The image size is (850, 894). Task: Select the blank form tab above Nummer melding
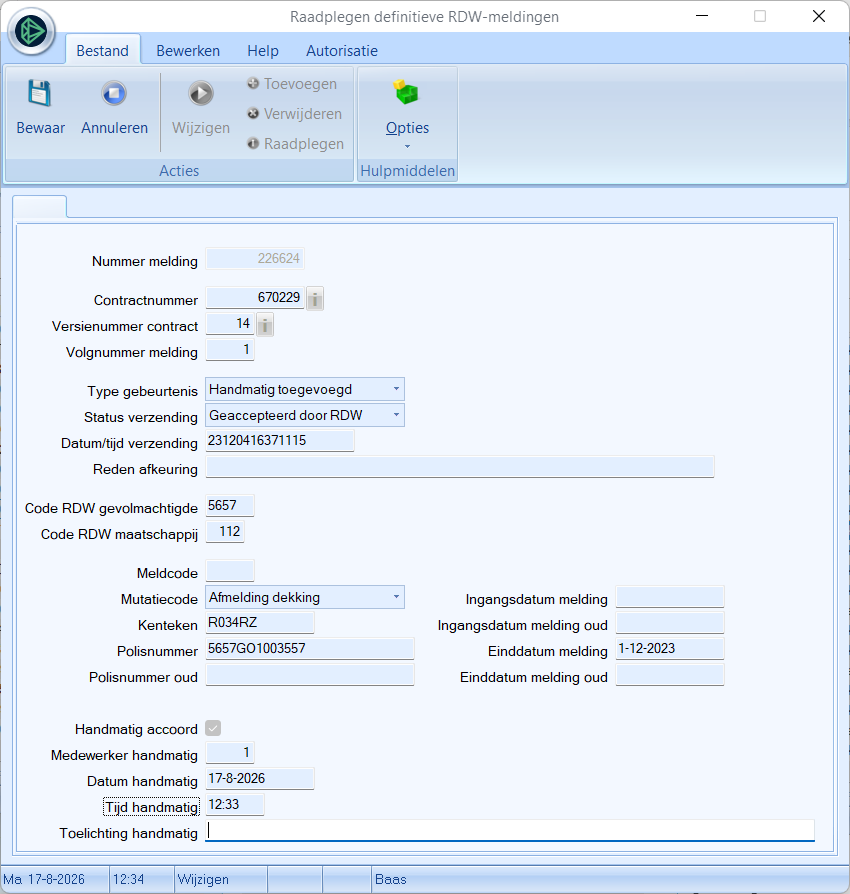tap(39, 206)
